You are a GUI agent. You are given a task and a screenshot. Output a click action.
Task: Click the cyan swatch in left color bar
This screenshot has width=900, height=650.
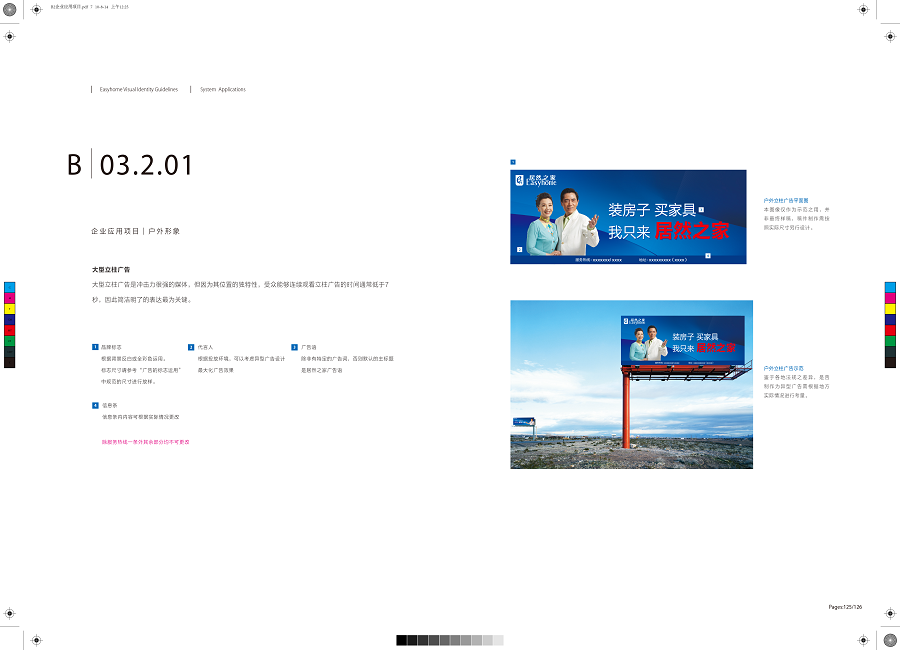tap(10, 287)
